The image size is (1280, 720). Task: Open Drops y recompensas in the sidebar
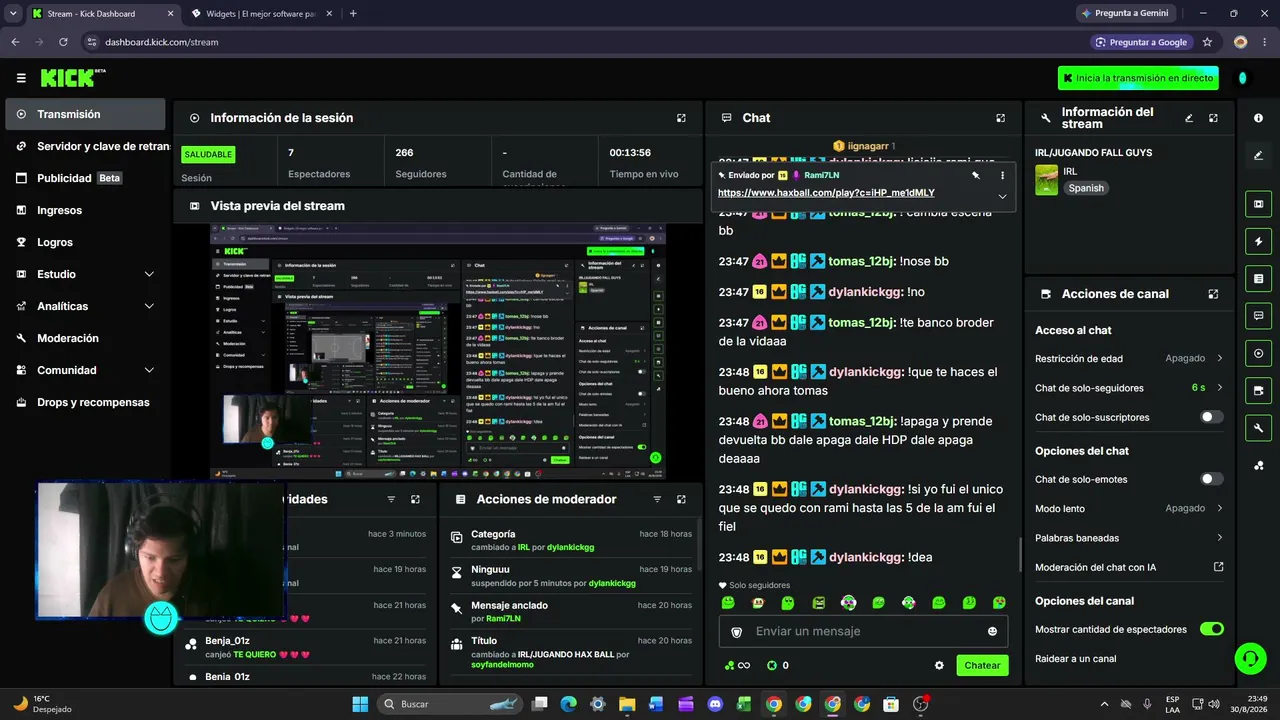pyautogui.click(x=85, y=402)
